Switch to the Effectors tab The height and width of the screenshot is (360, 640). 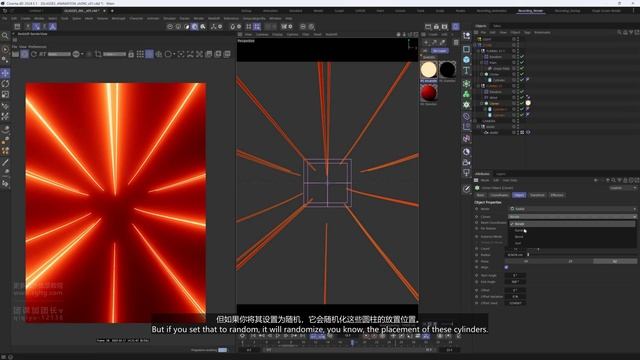pos(557,195)
